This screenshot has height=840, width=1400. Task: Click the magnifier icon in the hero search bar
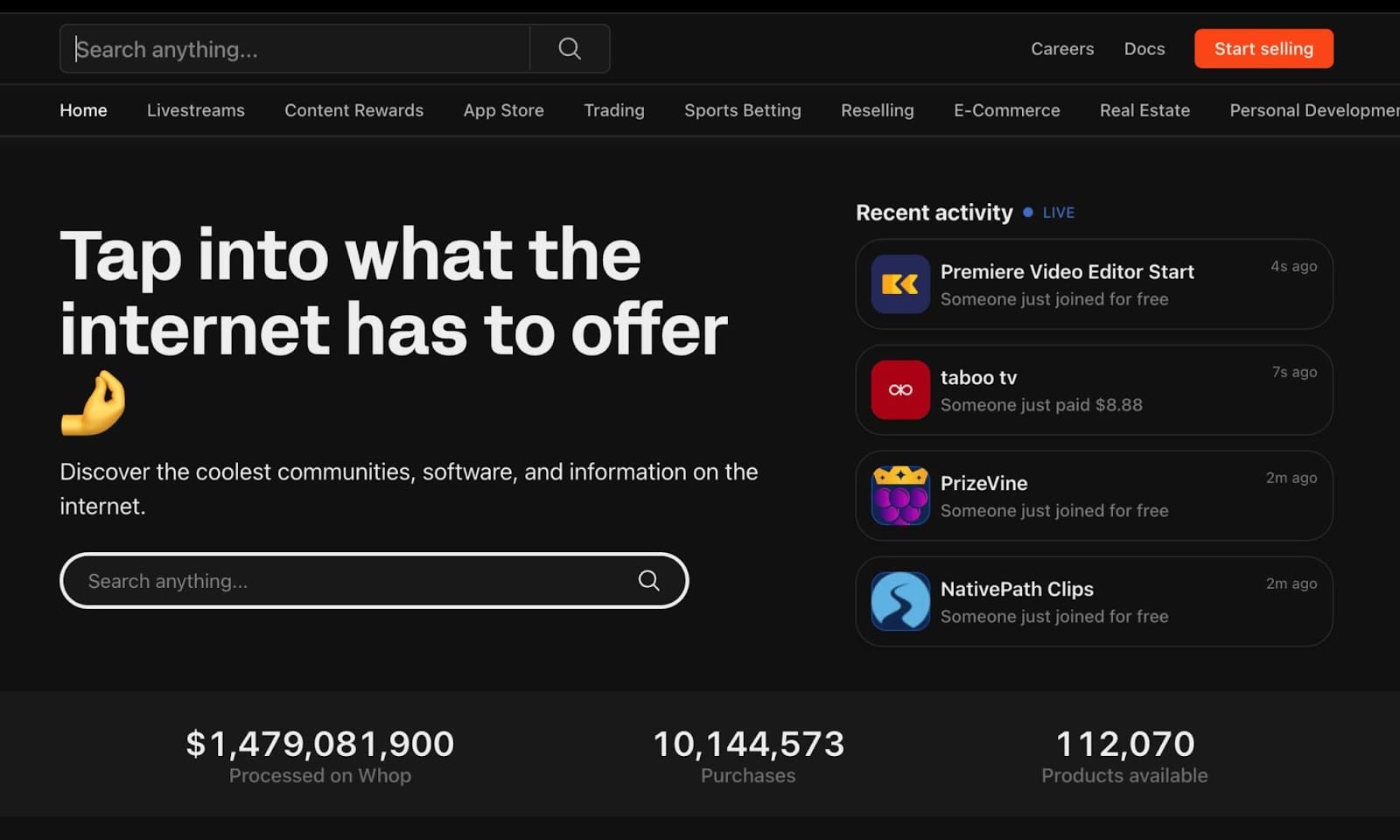(x=648, y=580)
